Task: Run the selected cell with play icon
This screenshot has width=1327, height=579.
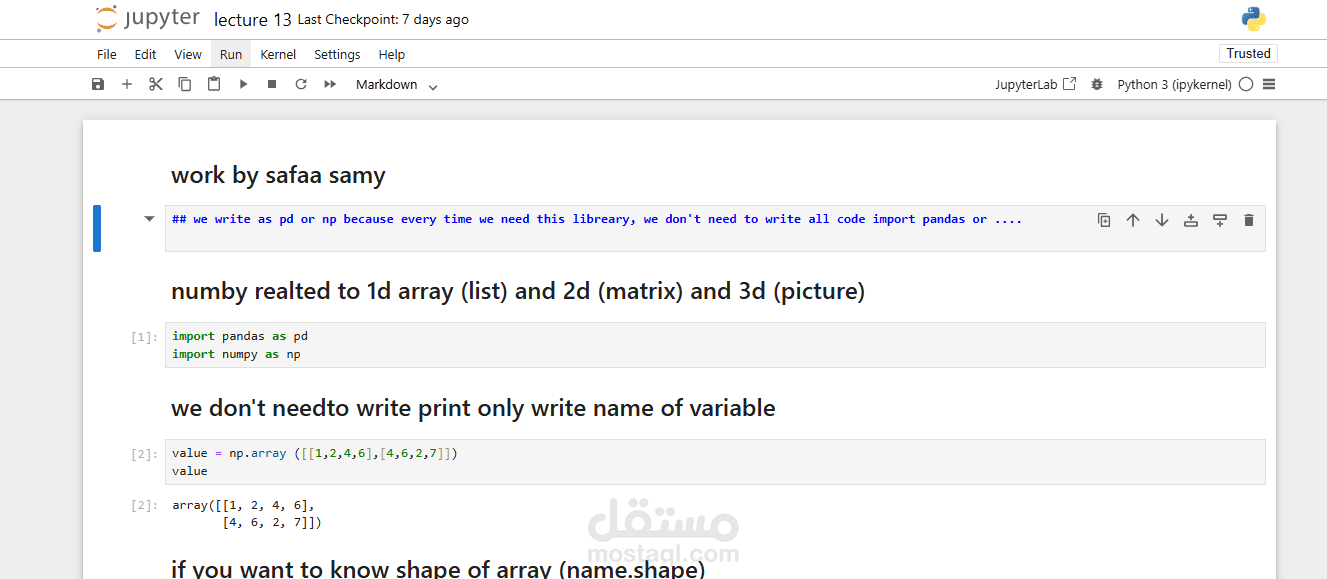Action: click(243, 85)
